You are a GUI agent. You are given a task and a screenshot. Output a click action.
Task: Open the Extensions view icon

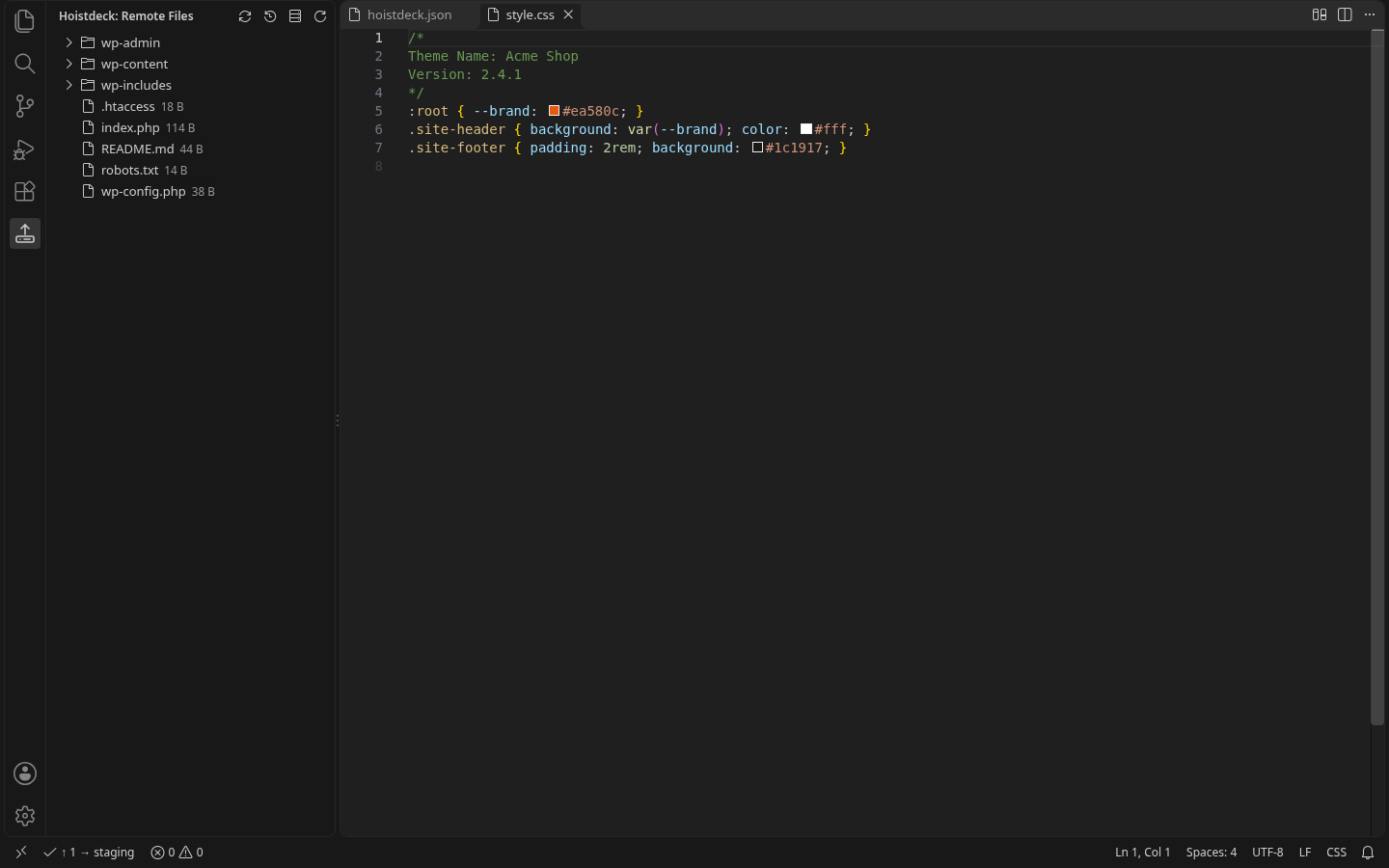(x=25, y=191)
